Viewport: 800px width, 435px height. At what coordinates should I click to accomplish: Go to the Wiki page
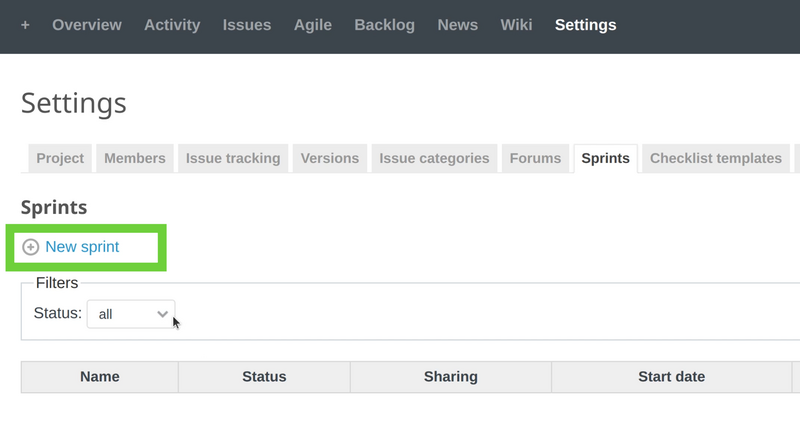point(516,25)
